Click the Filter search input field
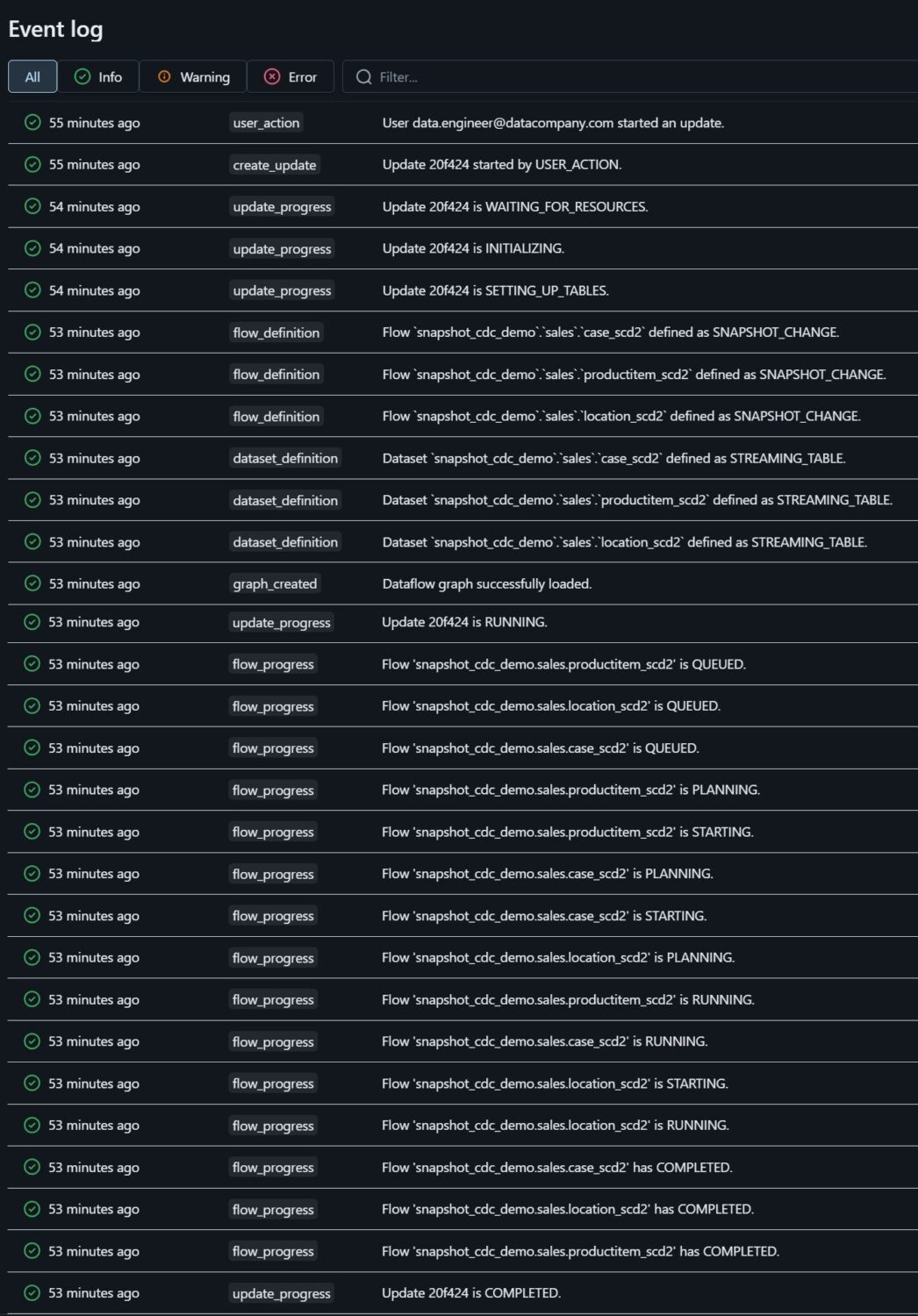Screen dimensions: 918x1316 pyautogui.click(x=614, y=77)
